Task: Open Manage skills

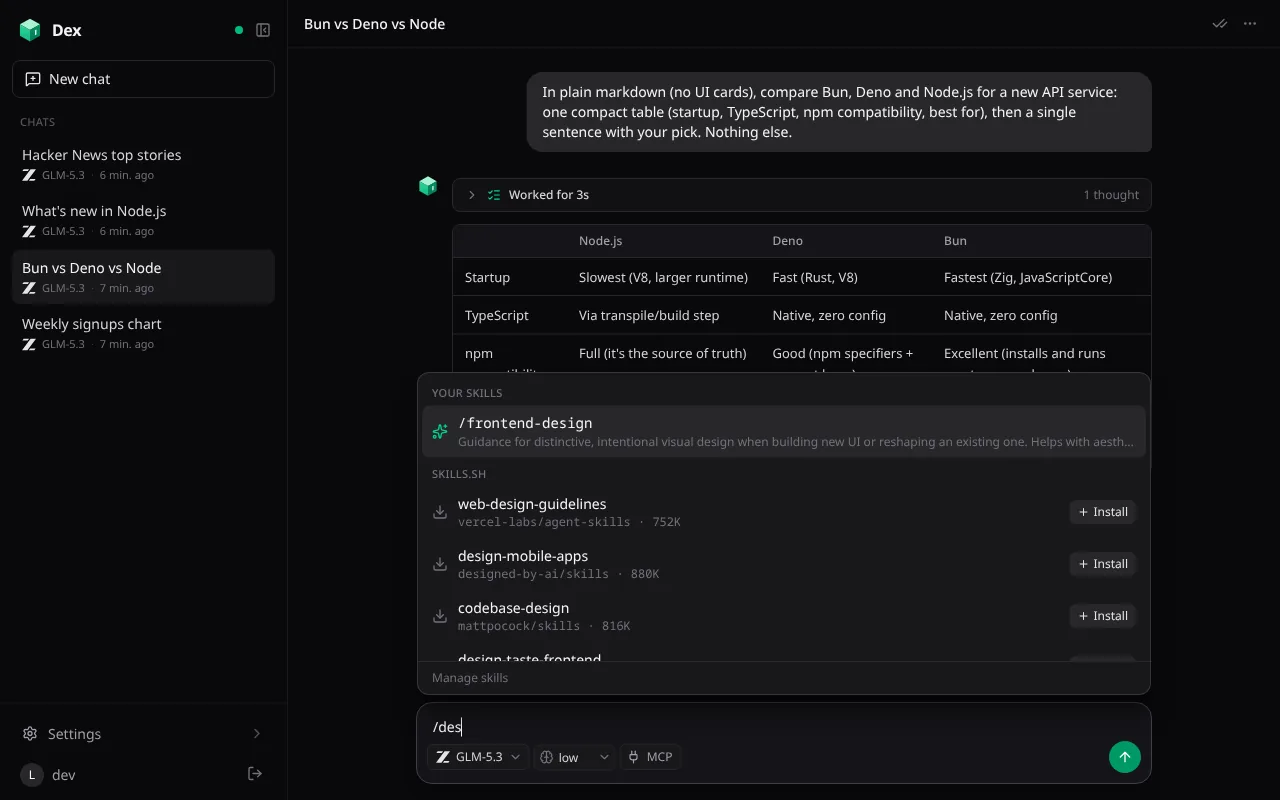Action: click(x=470, y=678)
